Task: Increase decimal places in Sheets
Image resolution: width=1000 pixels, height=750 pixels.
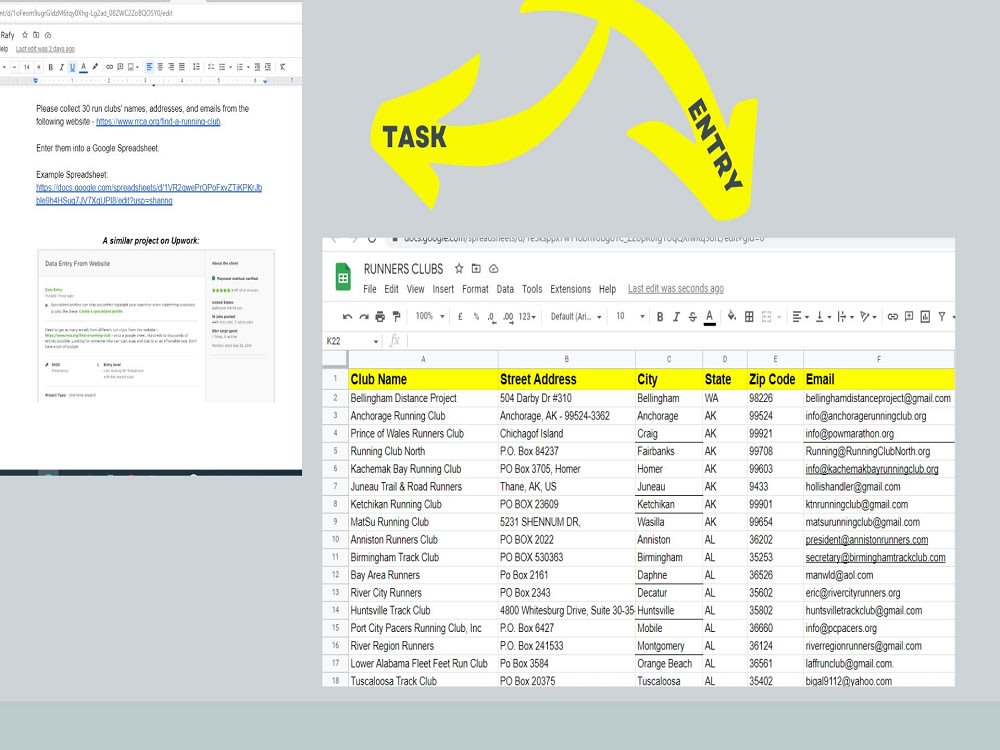Action: point(508,317)
